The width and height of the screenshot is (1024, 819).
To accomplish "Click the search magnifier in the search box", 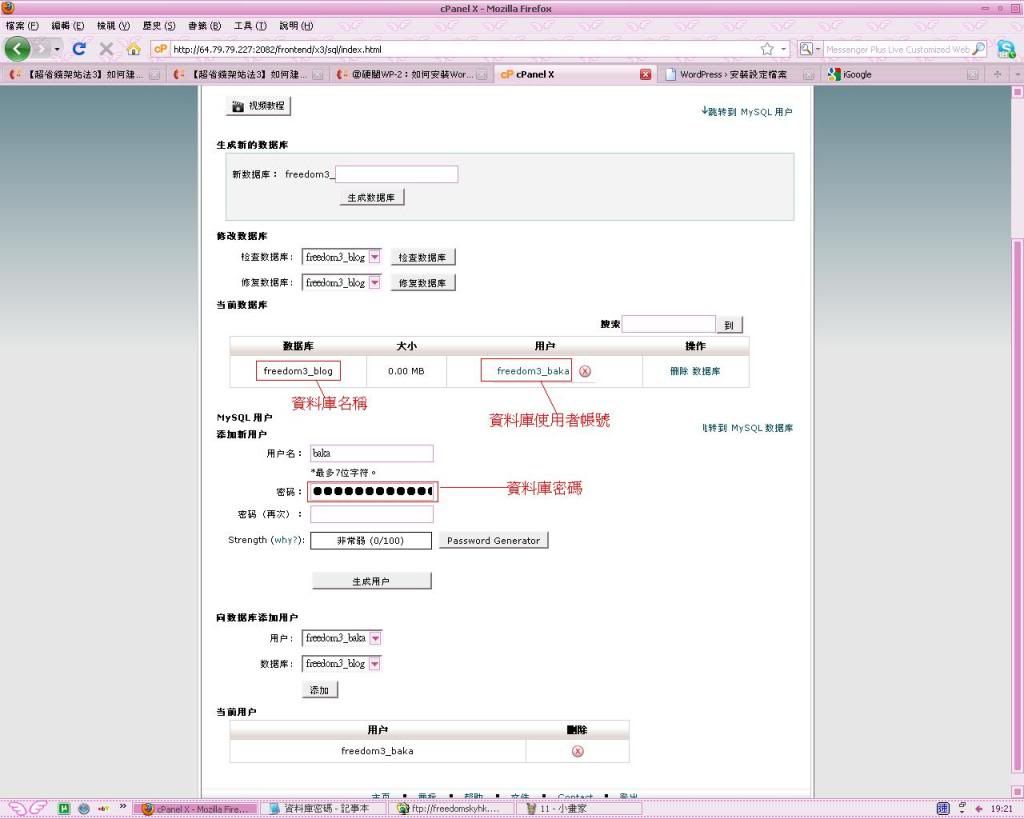I will click(979, 49).
